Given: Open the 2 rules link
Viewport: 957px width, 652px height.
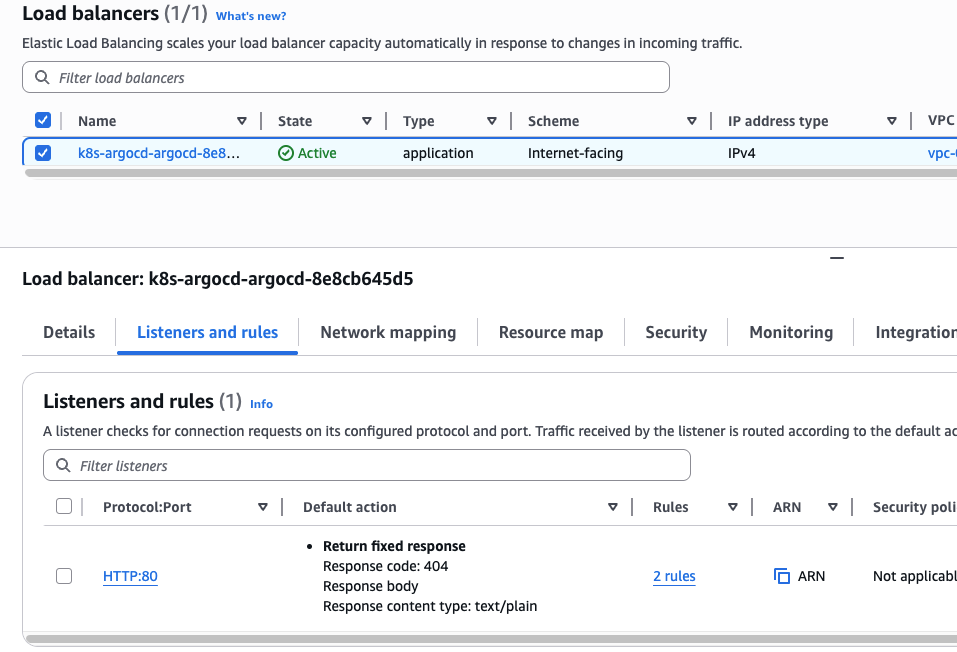Looking at the screenshot, I should tap(674, 576).
